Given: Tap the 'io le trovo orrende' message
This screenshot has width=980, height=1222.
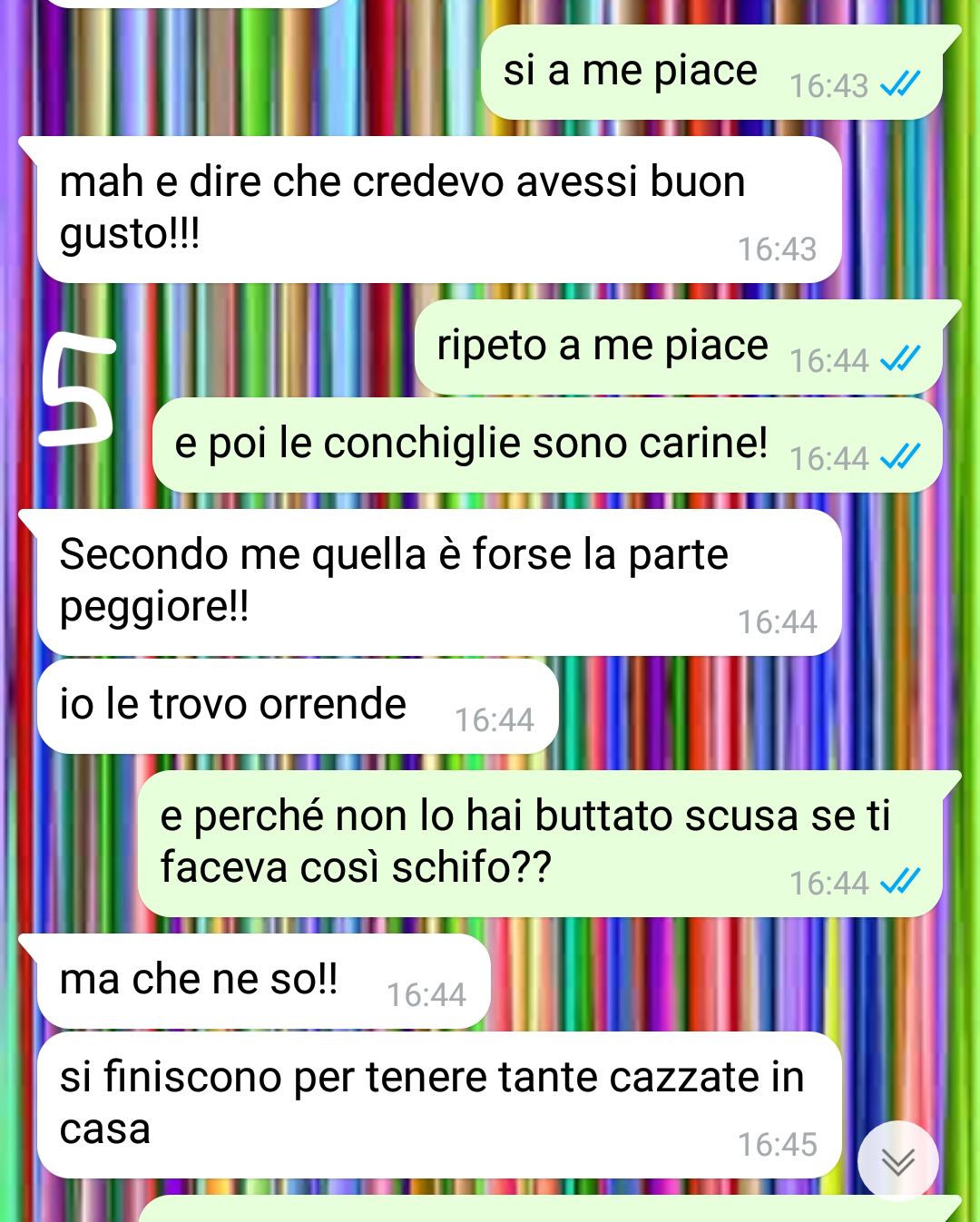Looking at the screenshot, I should (x=298, y=706).
